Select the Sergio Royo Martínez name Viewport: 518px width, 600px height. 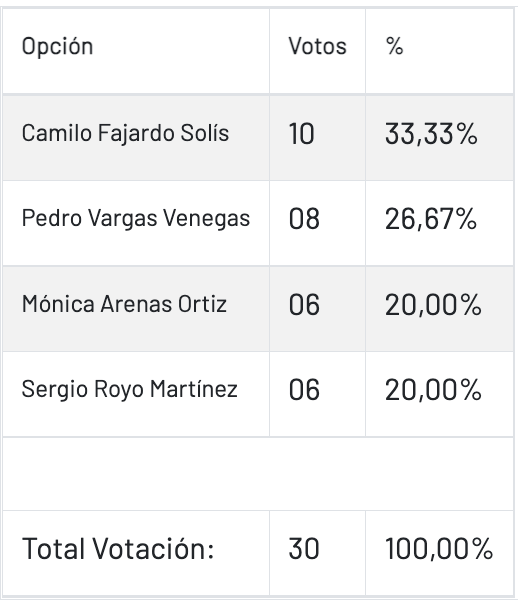coord(130,390)
